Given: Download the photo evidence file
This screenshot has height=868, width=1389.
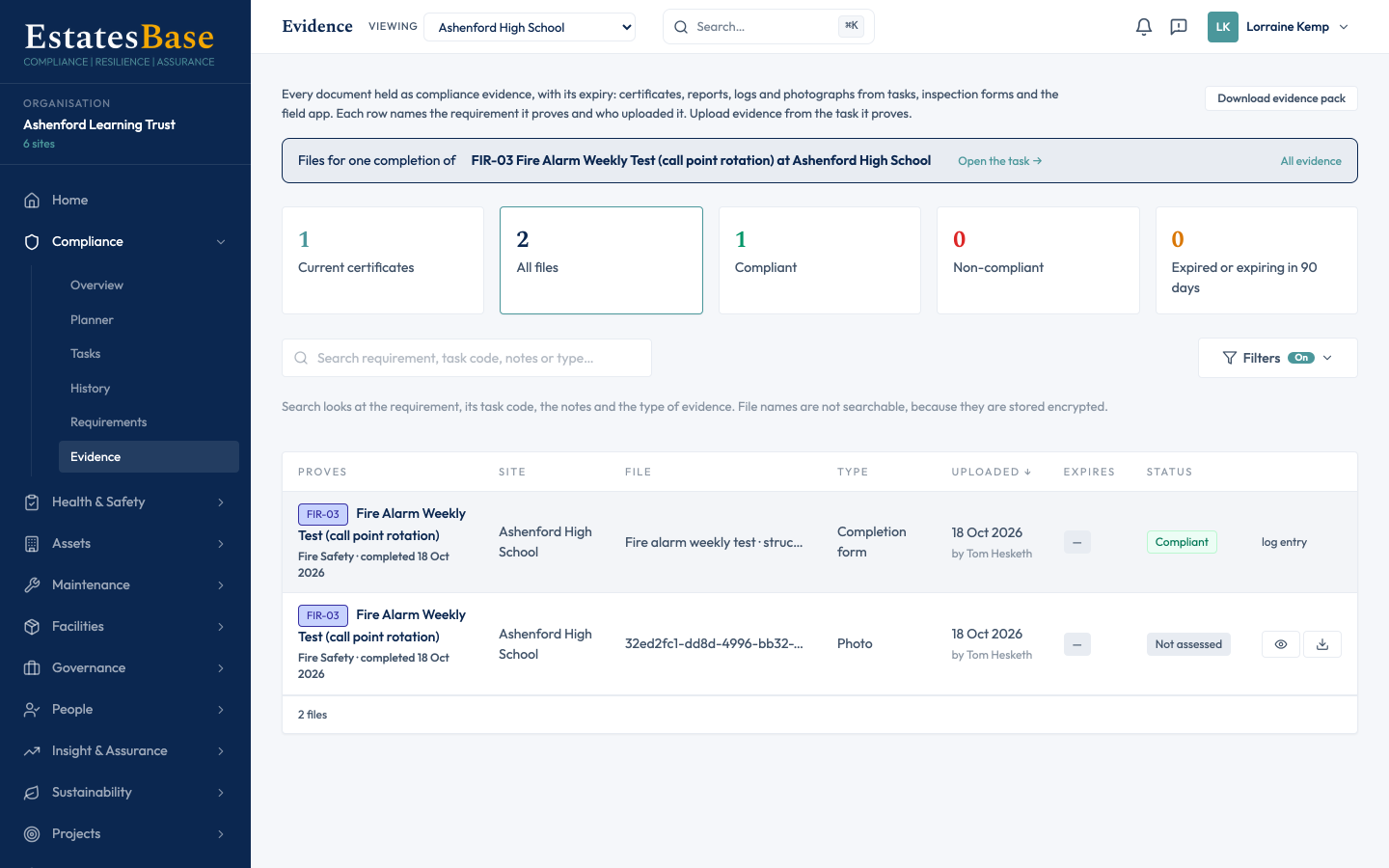Looking at the screenshot, I should click(x=1322, y=644).
